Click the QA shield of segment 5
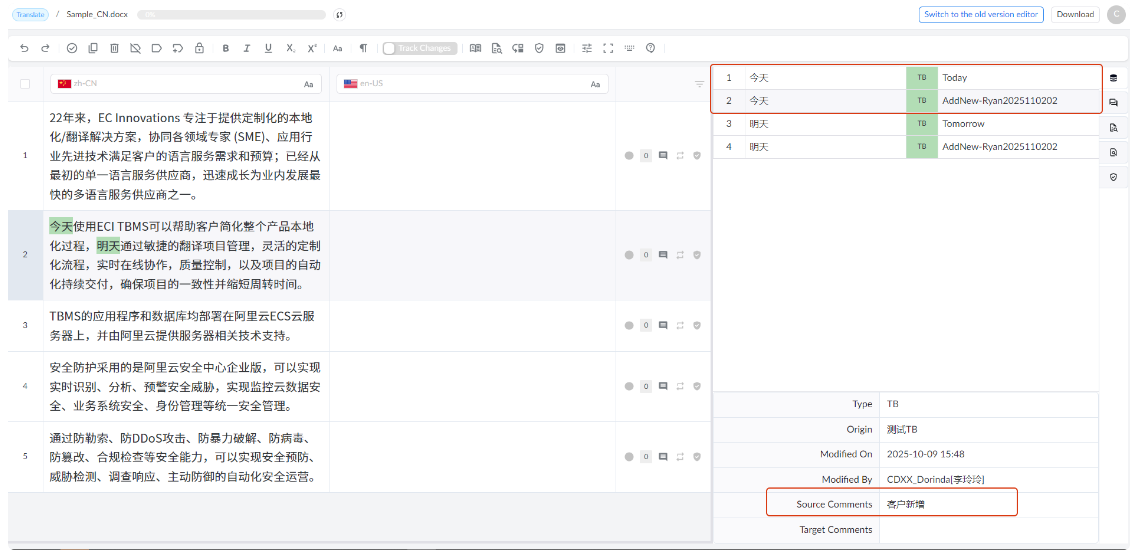 click(x=697, y=456)
